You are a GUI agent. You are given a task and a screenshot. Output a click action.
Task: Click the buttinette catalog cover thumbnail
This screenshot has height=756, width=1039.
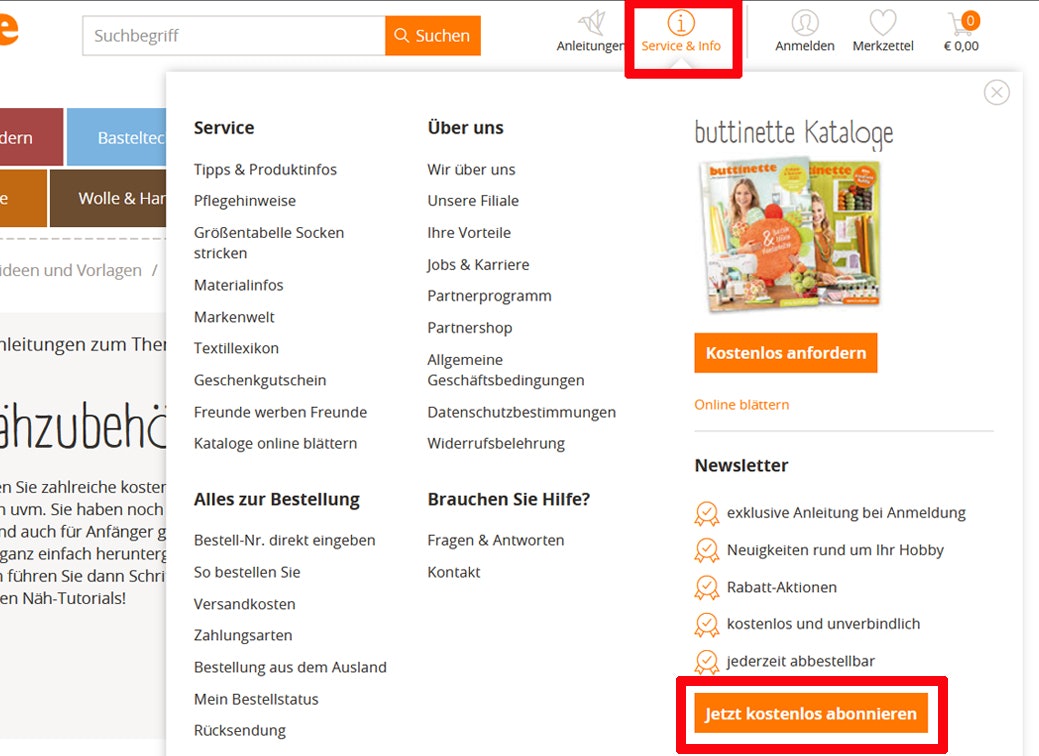[x=786, y=233]
